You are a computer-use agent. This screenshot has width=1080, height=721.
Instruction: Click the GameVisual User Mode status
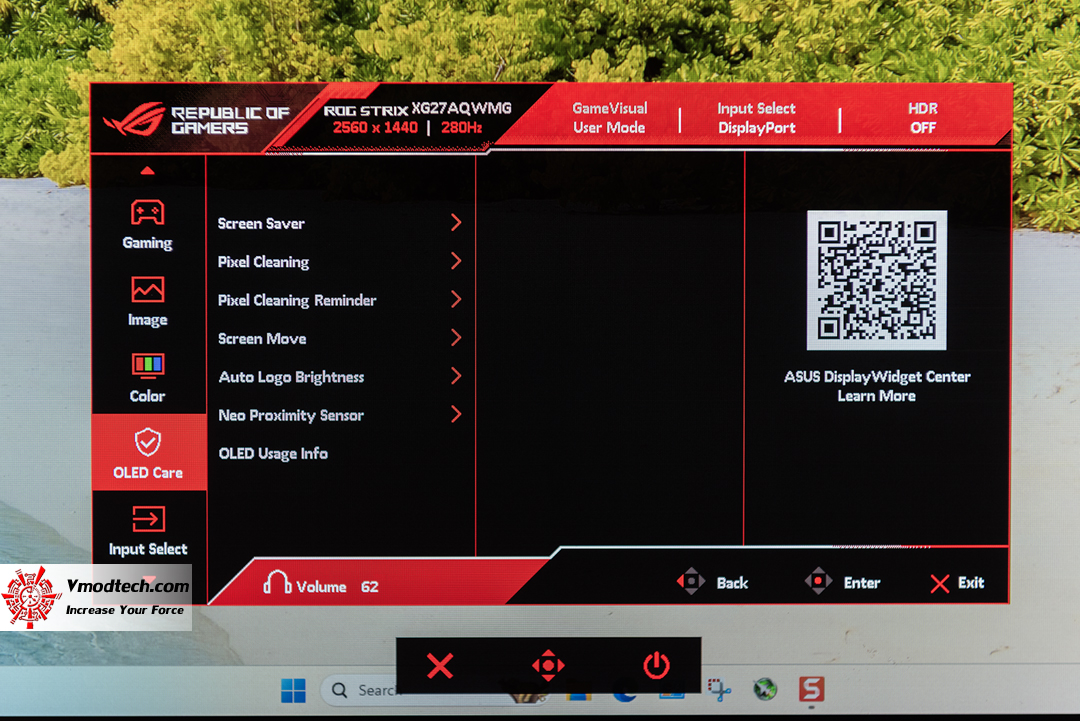tap(610, 118)
